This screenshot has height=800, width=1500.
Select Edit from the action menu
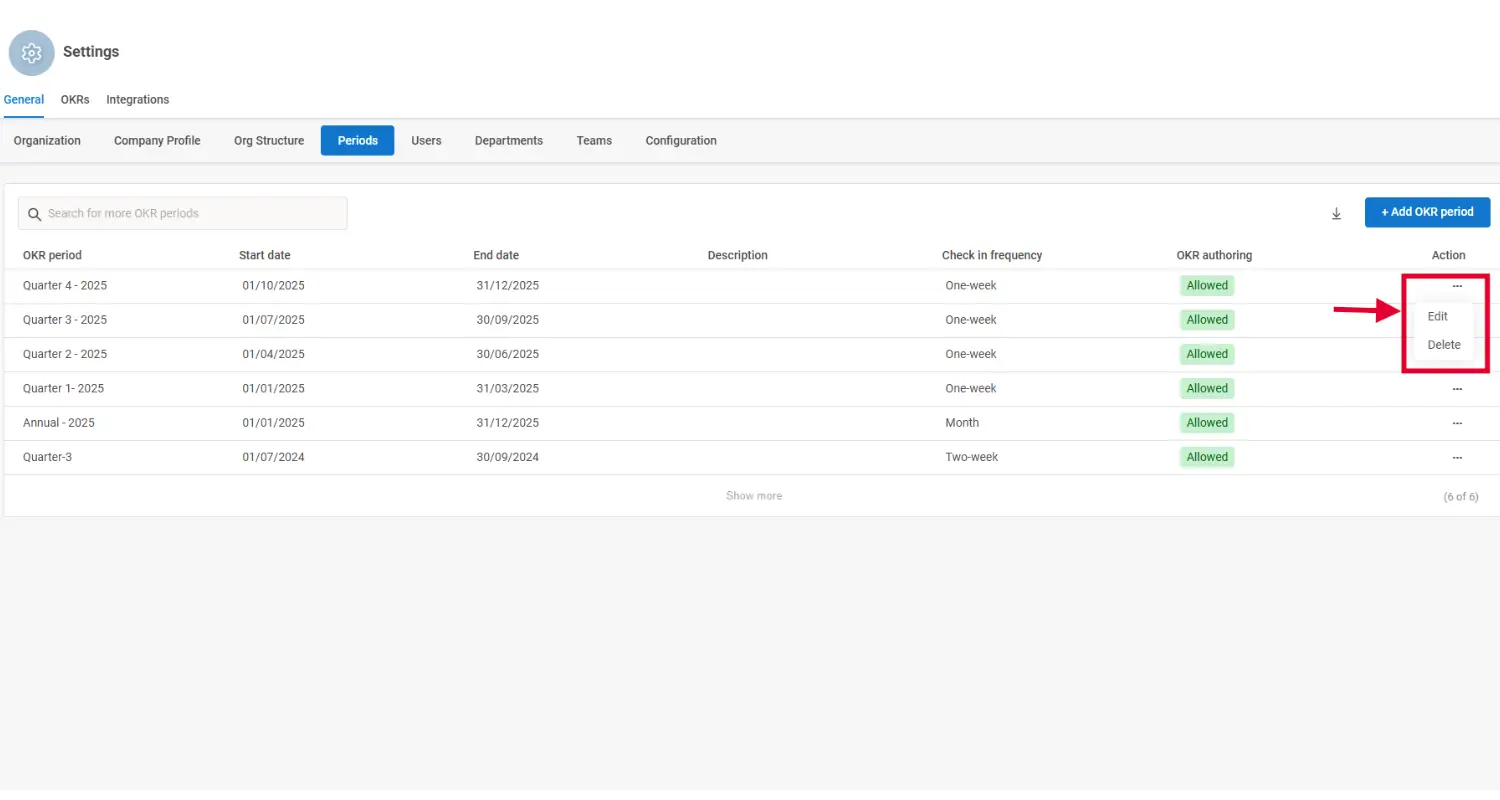1437,315
